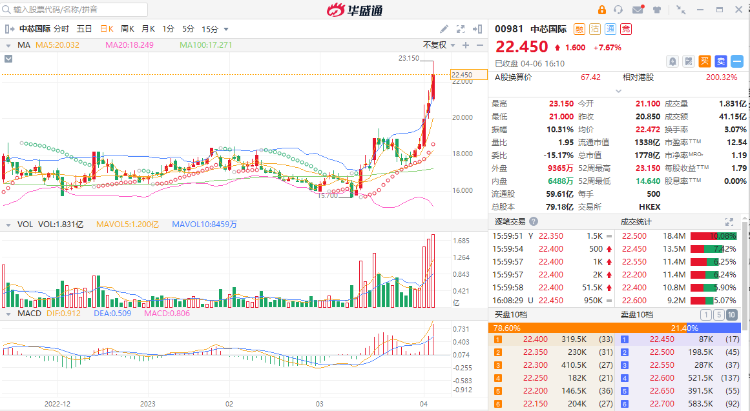Click the 成交统计 header label

(636, 222)
